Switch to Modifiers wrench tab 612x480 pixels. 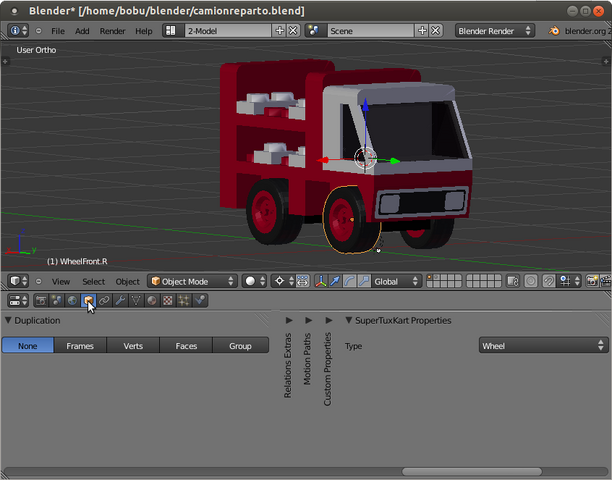point(120,300)
